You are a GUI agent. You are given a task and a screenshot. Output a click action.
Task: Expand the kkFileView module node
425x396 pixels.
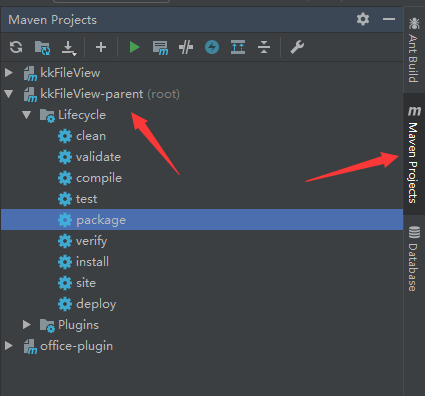(x=9, y=72)
